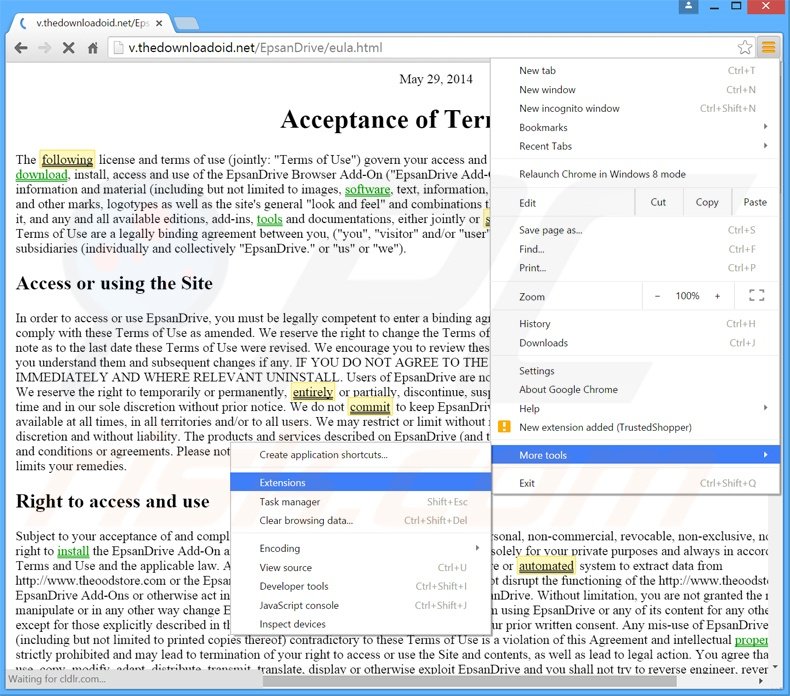Select About Google Chrome
Screen dimensions: 790x696
click(635, 390)
